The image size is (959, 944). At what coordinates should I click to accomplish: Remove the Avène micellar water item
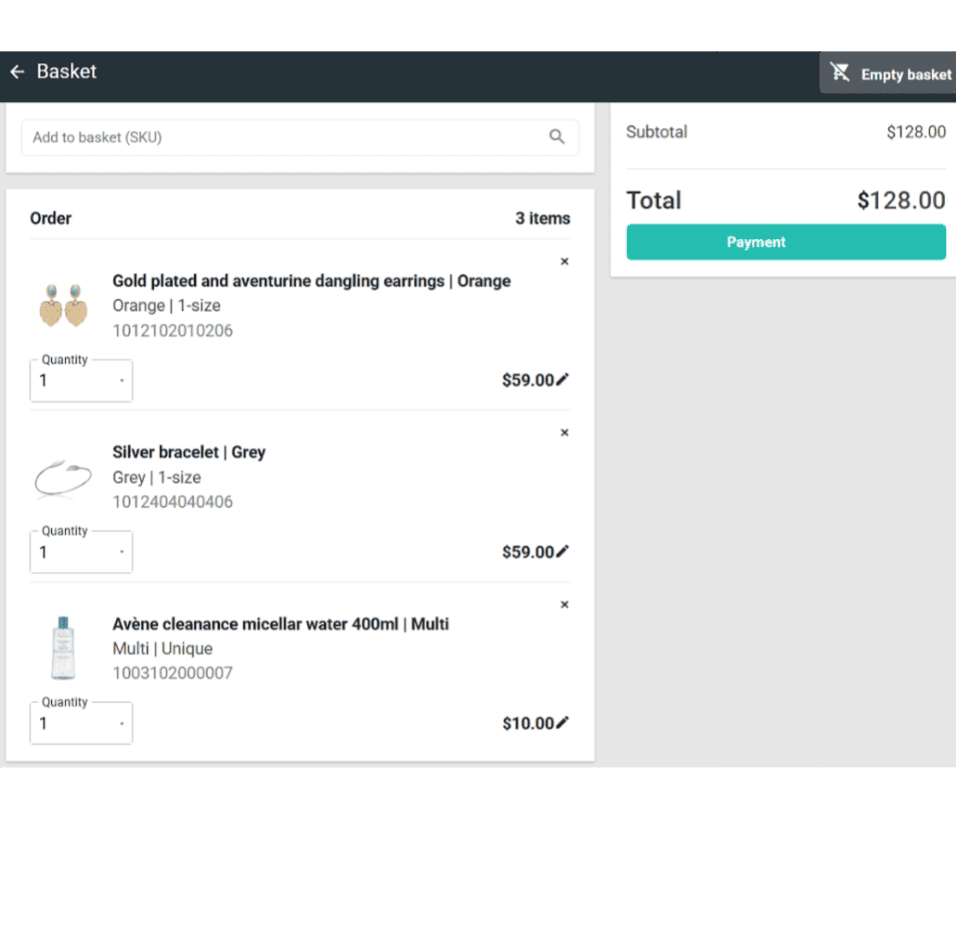[564, 605]
